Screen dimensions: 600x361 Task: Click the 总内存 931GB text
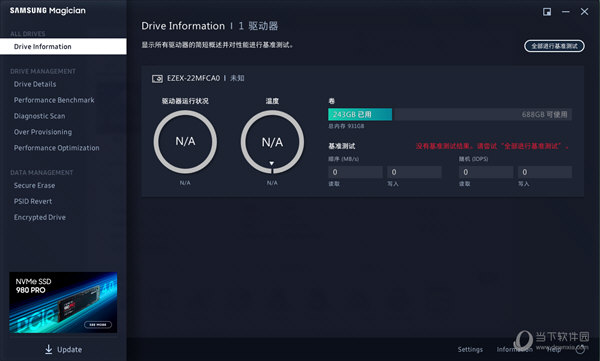[x=346, y=126]
